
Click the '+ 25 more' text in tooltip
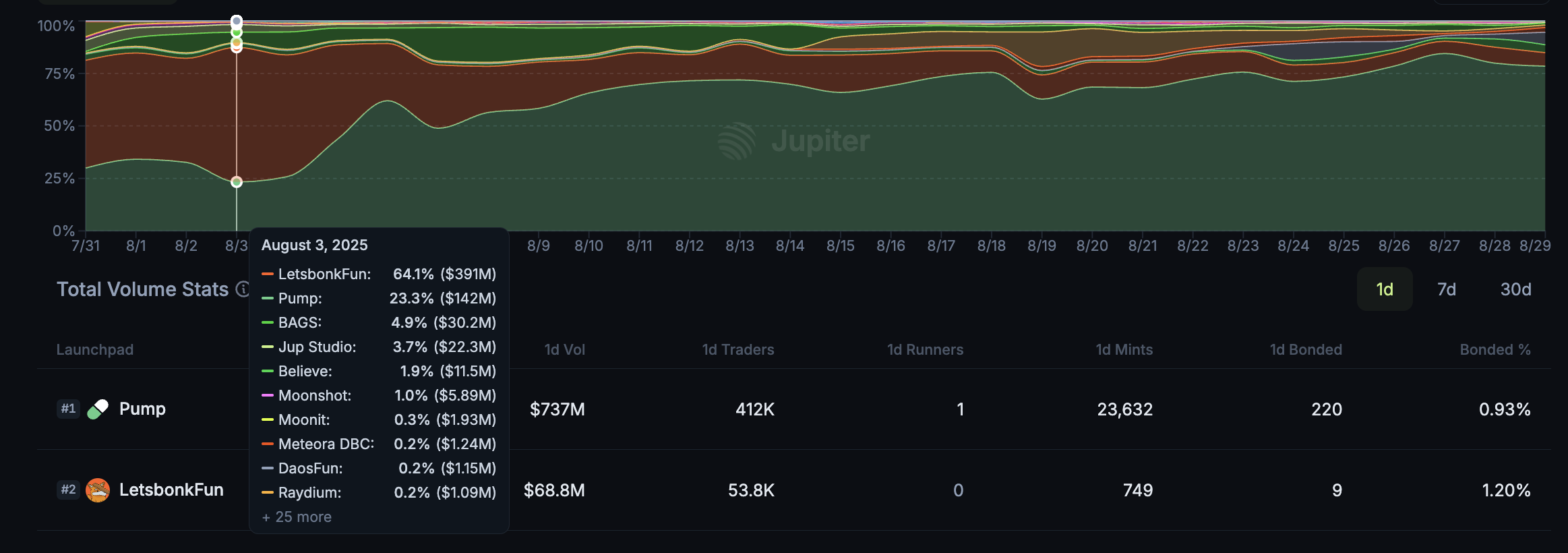297,517
